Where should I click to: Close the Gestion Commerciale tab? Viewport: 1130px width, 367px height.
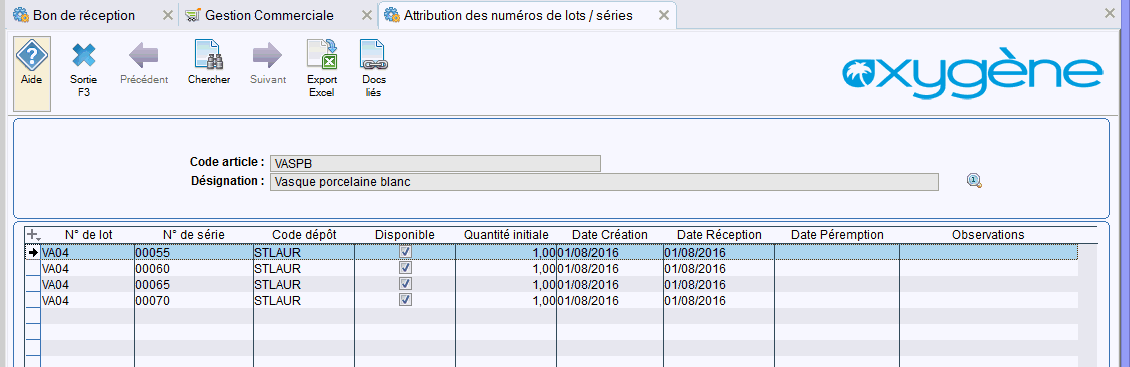point(366,15)
